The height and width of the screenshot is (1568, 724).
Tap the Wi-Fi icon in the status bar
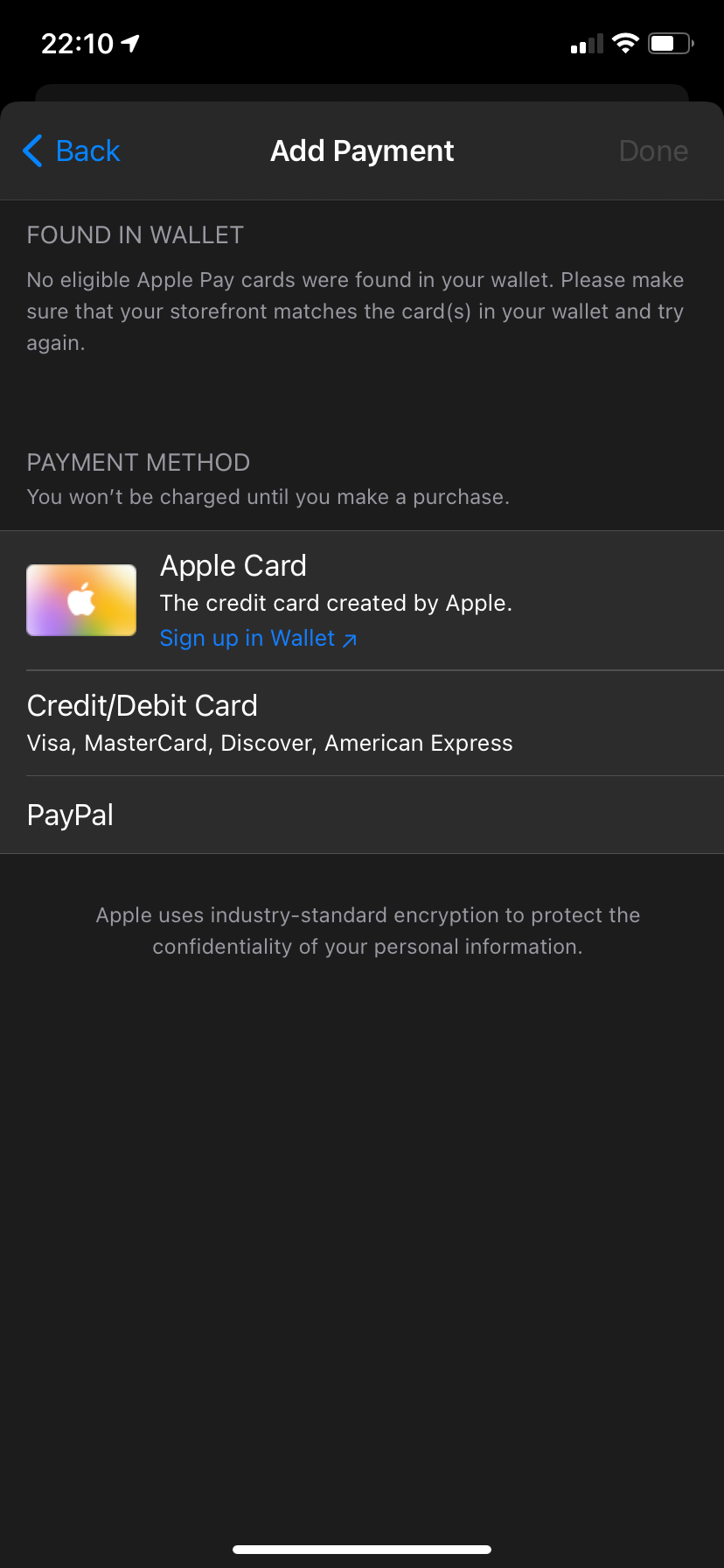click(x=626, y=43)
